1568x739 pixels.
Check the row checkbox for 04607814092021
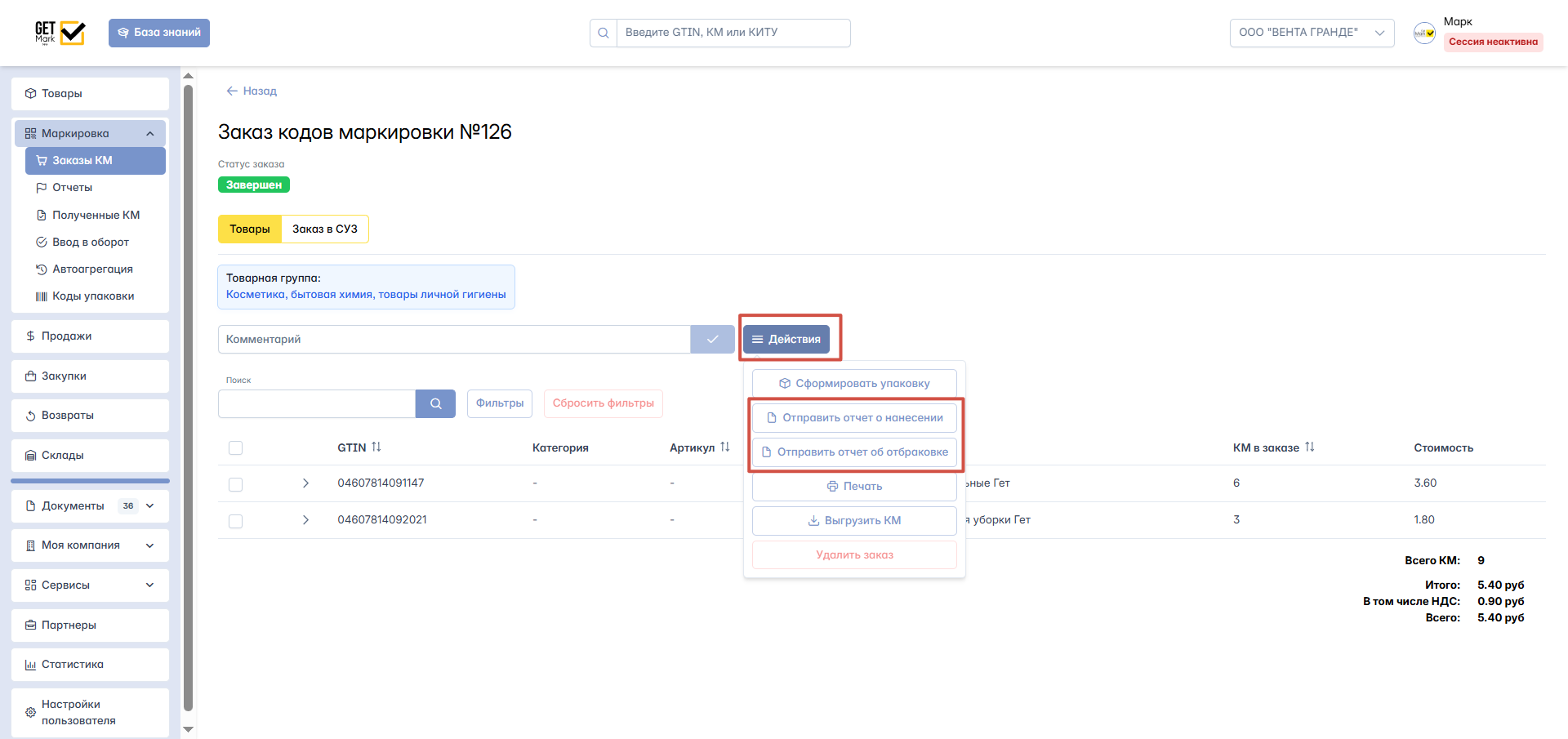coord(236,522)
